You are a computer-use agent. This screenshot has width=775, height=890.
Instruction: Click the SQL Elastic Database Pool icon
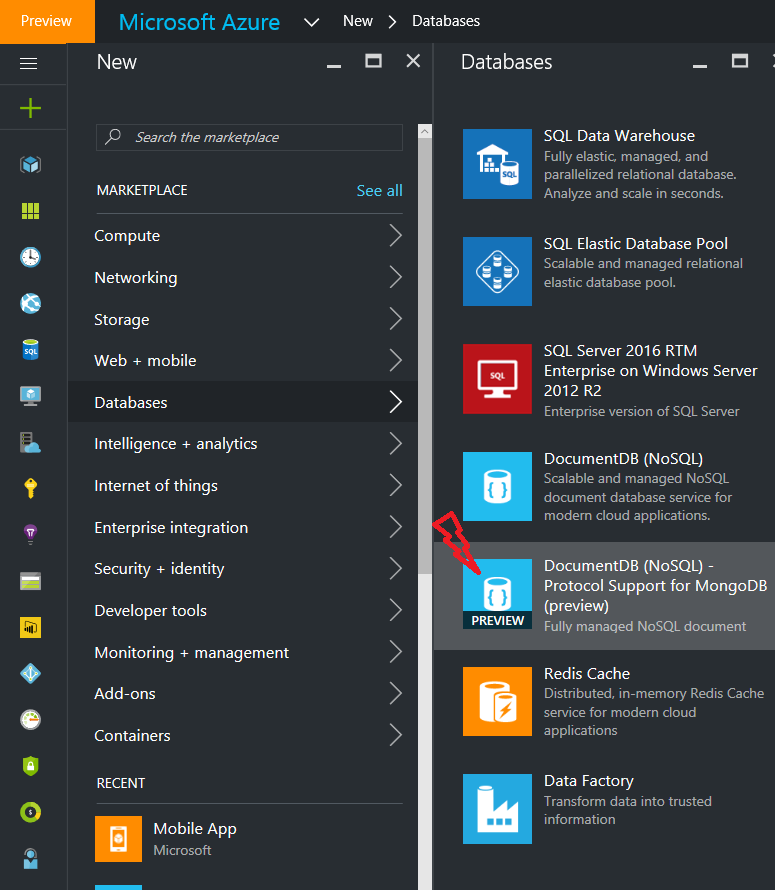pos(497,271)
